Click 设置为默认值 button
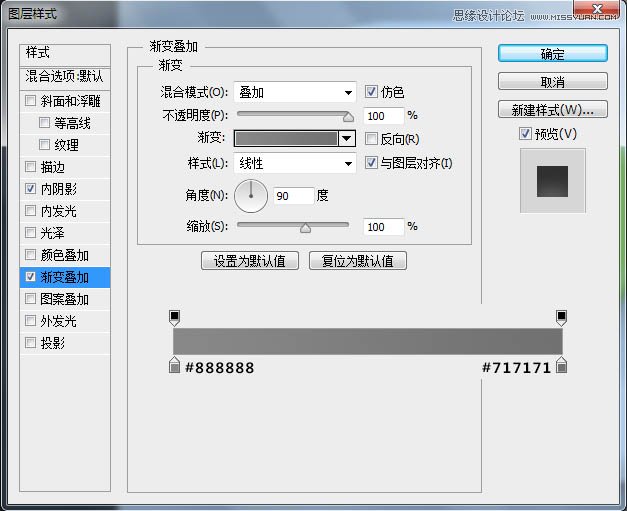The image size is (627, 511). tap(250, 261)
